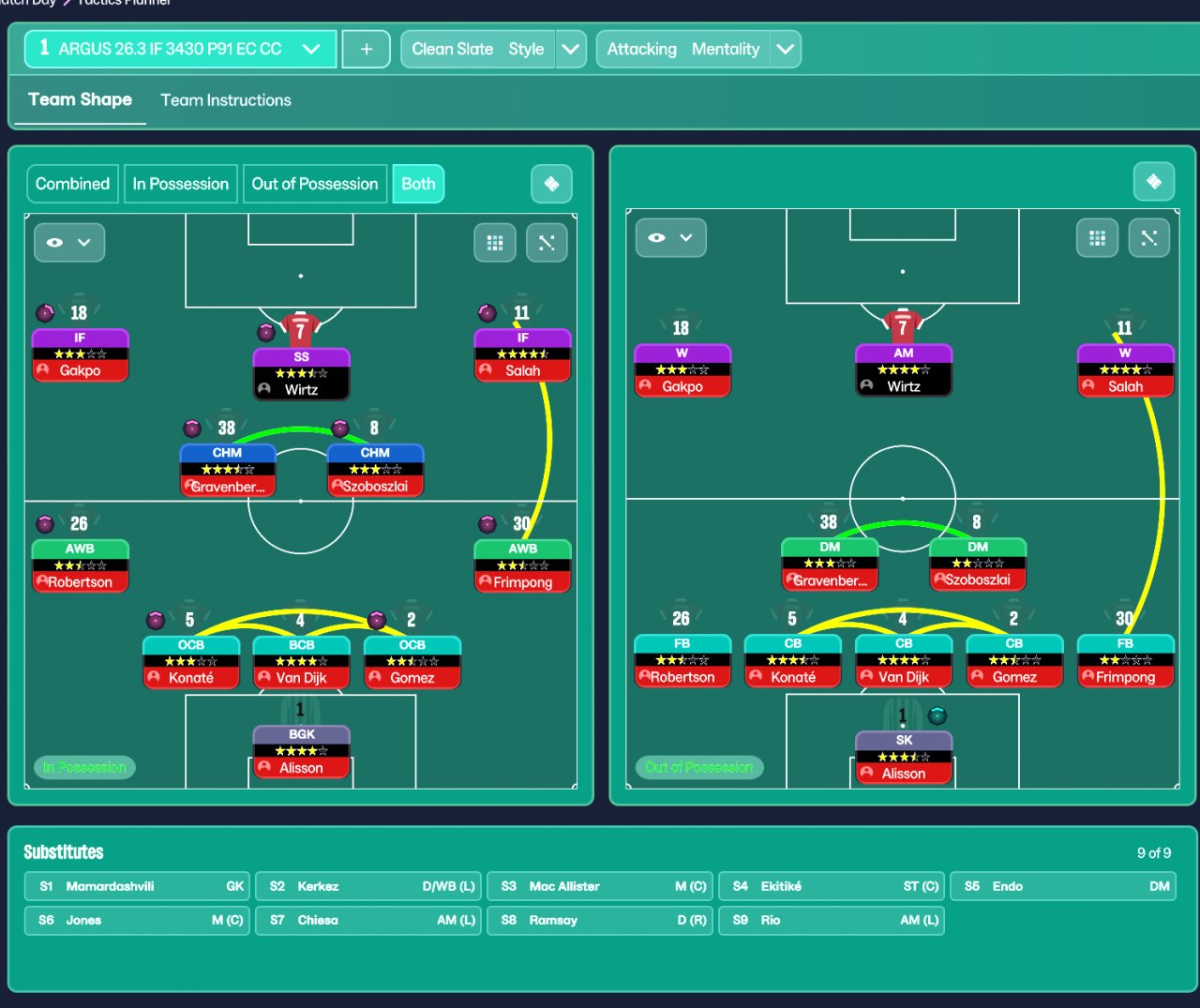Select Robertson's AWB card
This screenshot has height=1008, width=1200.
[81, 566]
